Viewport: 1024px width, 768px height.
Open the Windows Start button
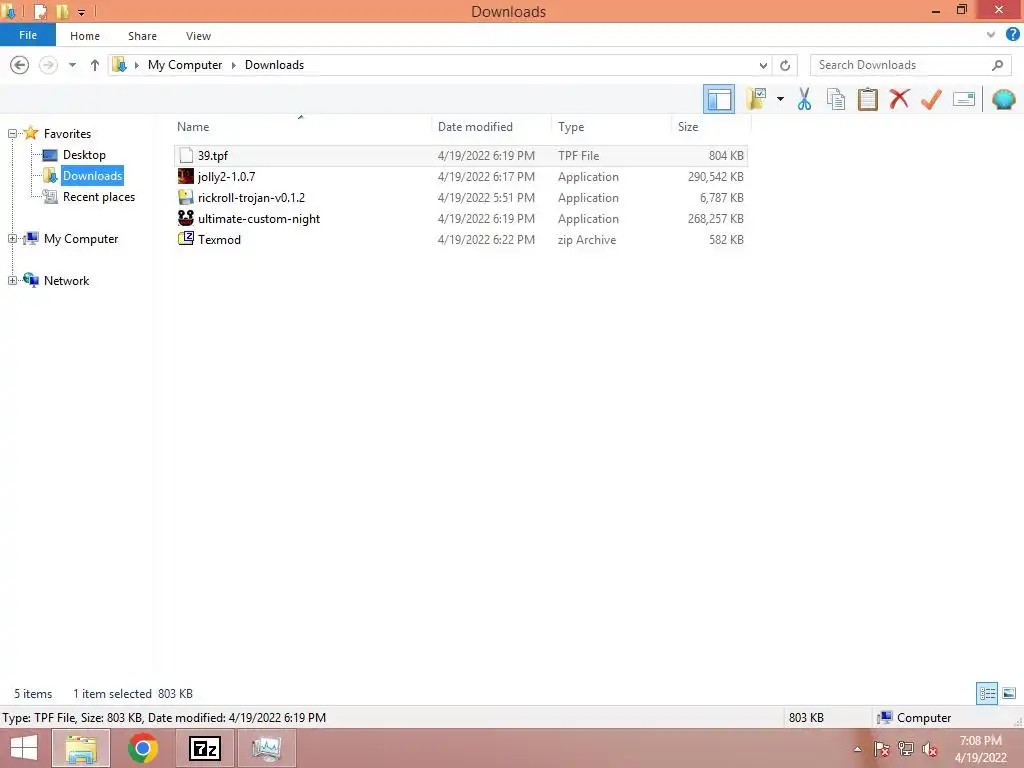pos(24,748)
